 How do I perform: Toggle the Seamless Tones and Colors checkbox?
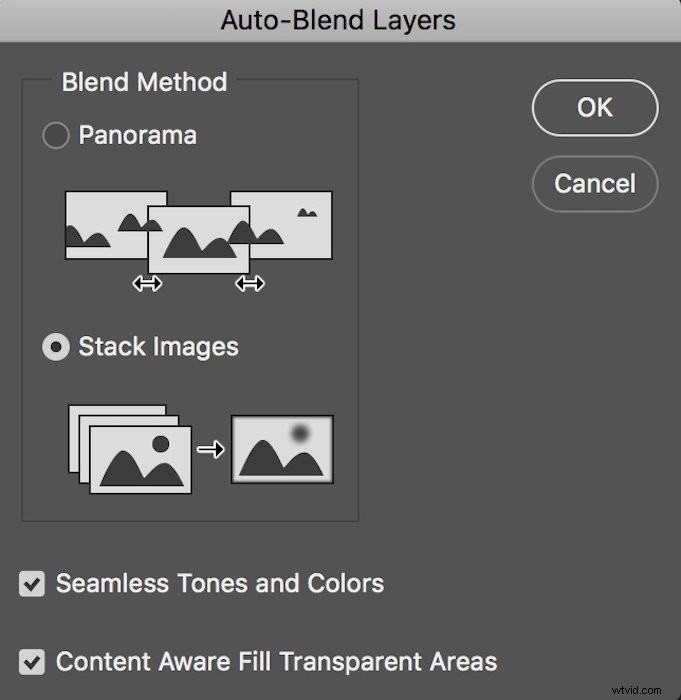click(x=33, y=584)
